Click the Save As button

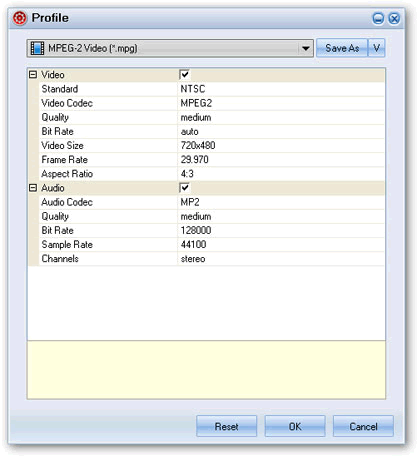342,48
